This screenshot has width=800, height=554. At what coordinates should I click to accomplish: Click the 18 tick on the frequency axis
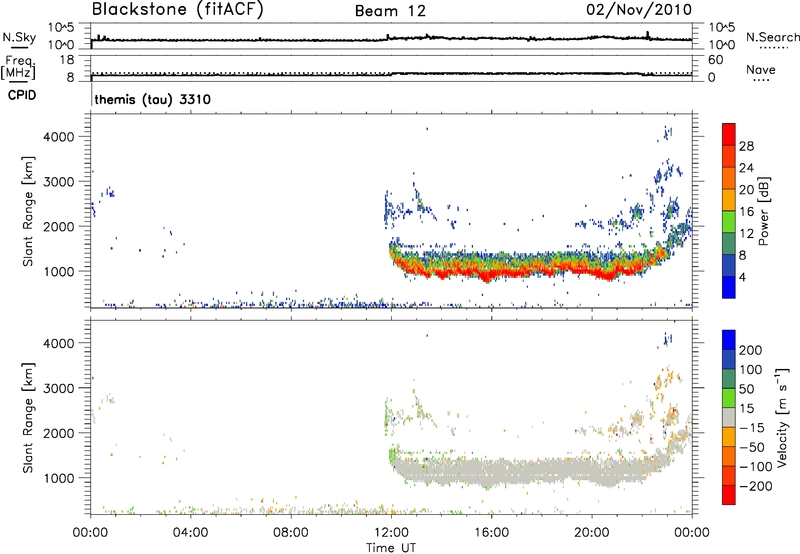pos(67,60)
